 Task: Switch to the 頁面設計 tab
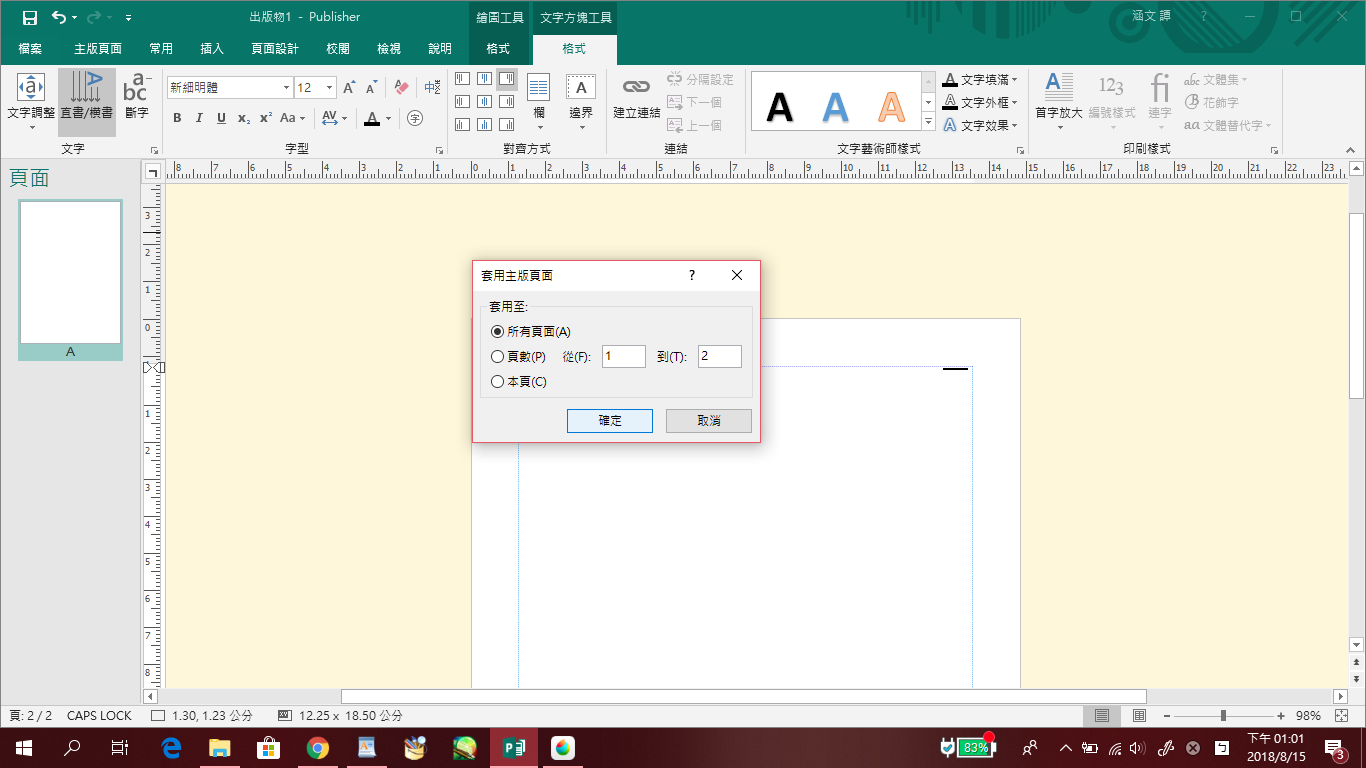[275, 48]
